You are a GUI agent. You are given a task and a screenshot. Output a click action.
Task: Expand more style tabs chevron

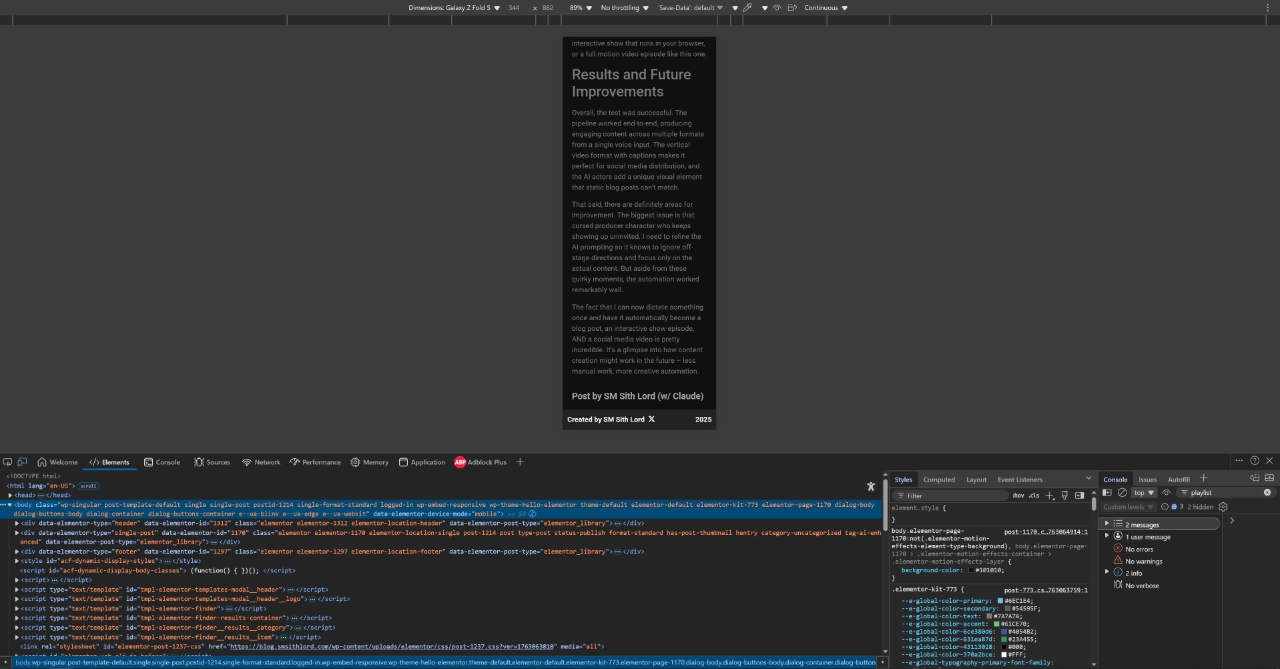coord(1087,480)
